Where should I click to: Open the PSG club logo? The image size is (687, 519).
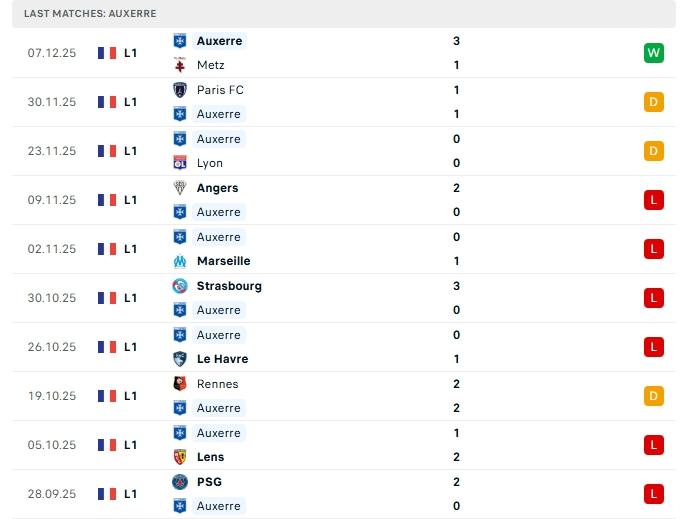pyautogui.click(x=180, y=482)
